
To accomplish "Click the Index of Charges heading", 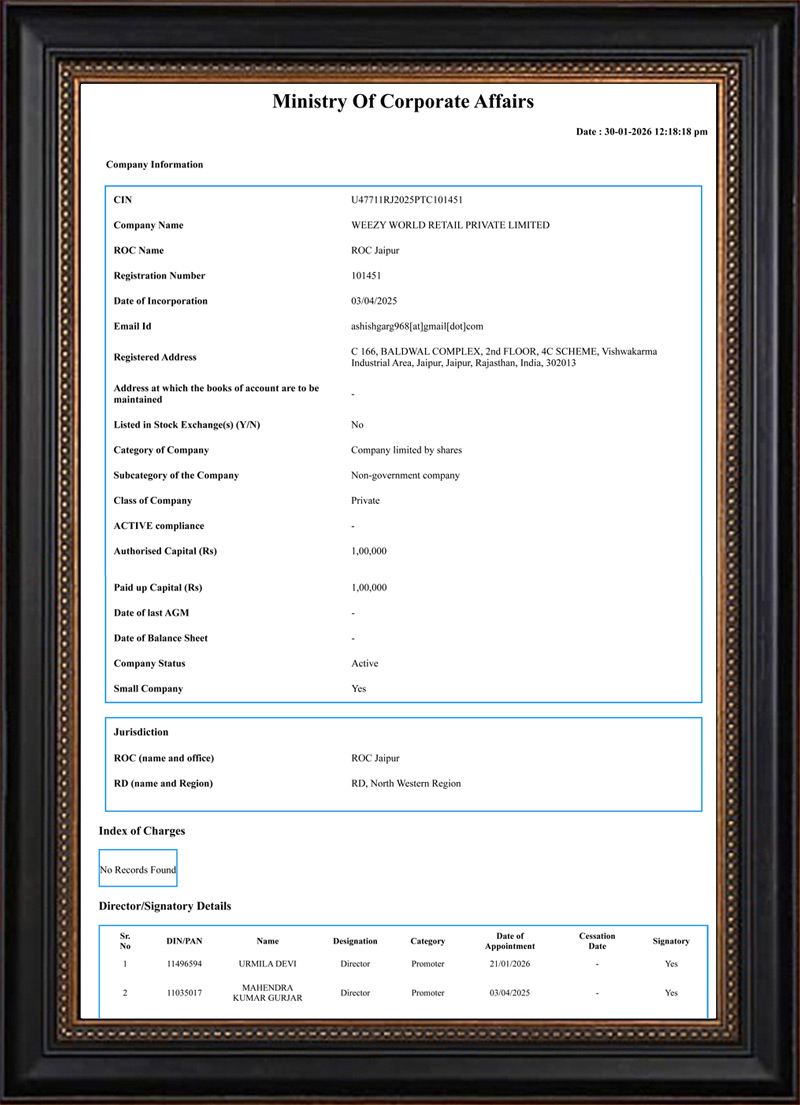I will click(142, 831).
